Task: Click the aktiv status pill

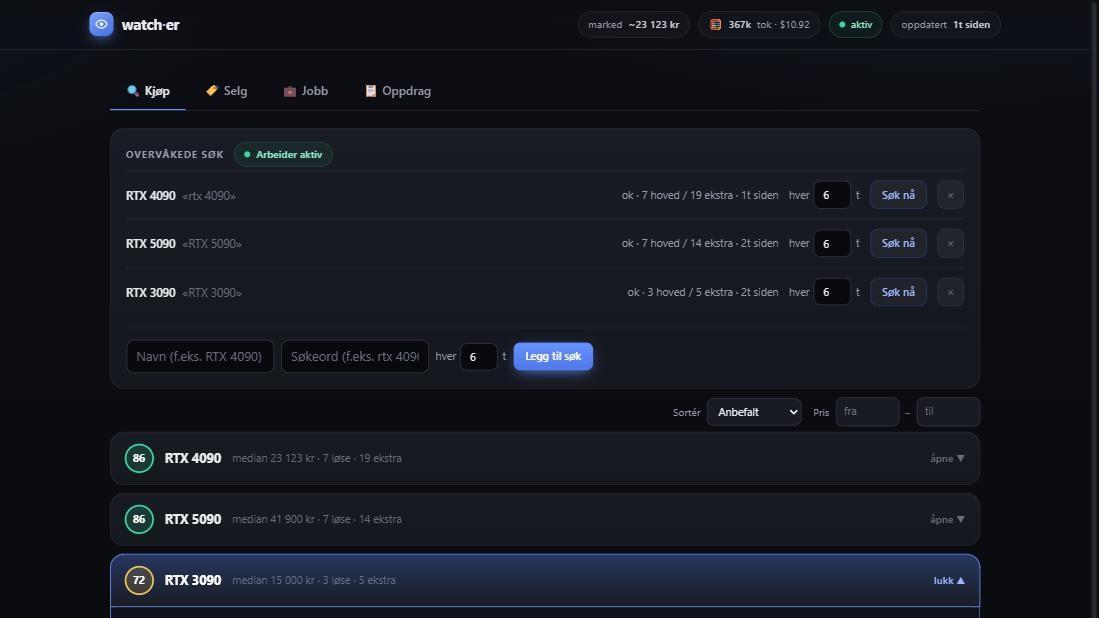Action: (x=855, y=25)
